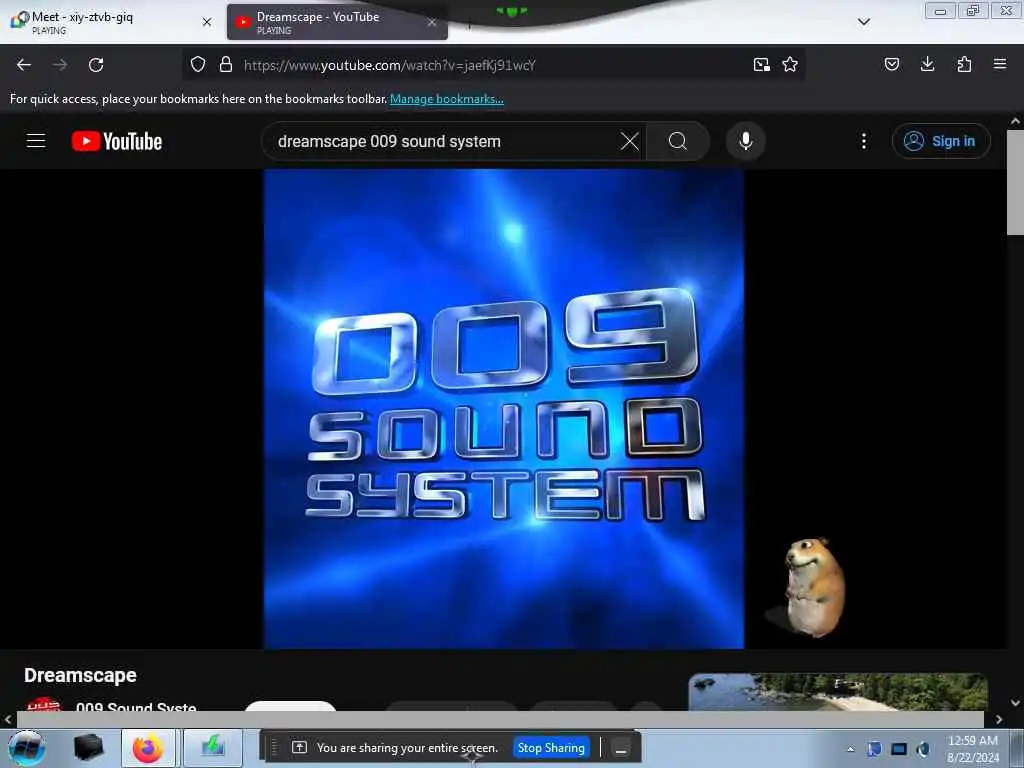Click the Dreamscape video title

(x=80, y=675)
